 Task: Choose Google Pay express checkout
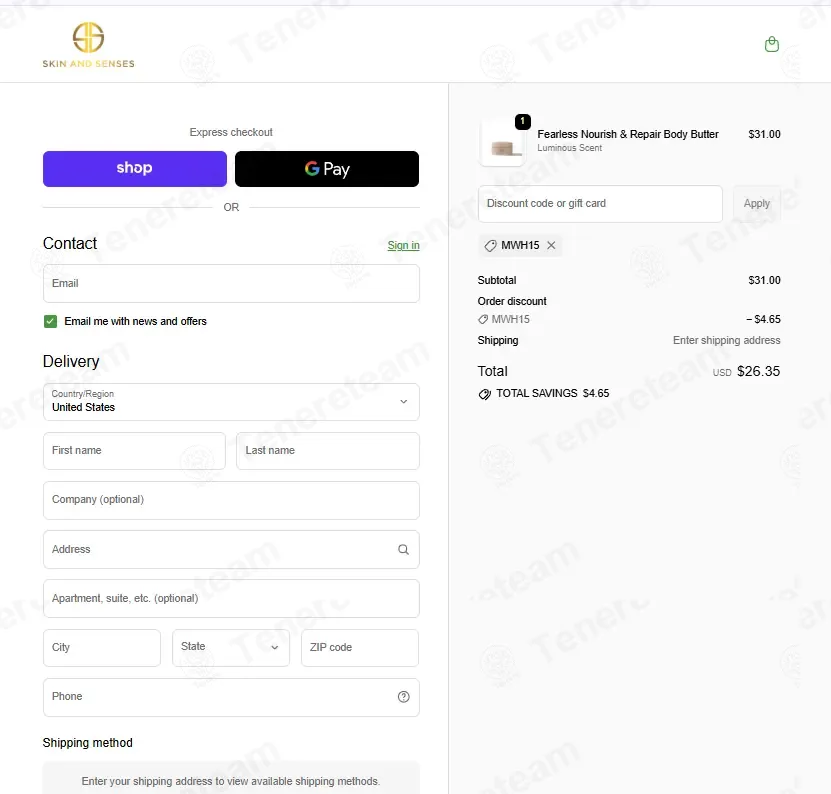pyautogui.click(x=326, y=169)
